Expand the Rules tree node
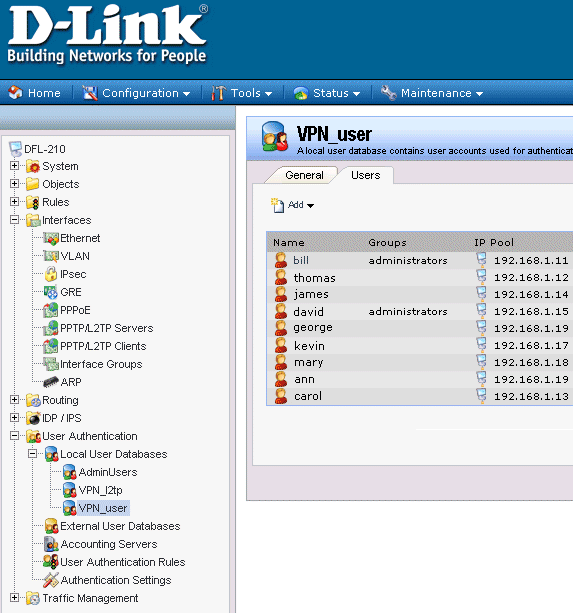The image size is (573, 613). click(14, 202)
